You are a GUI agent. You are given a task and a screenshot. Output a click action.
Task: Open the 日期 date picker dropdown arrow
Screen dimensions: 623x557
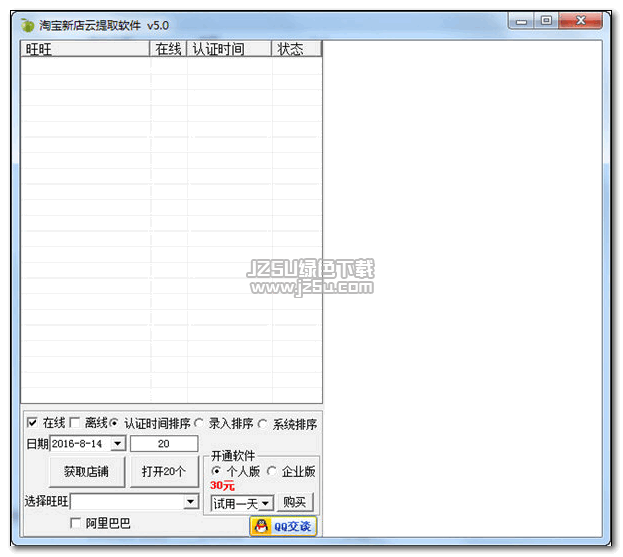click(x=118, y=443)
